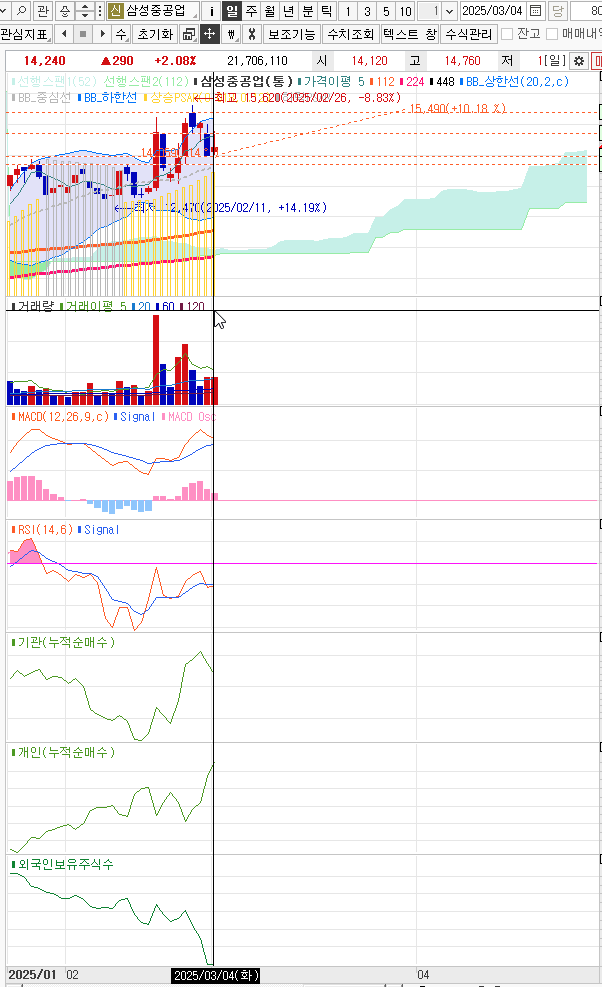The width and height of the screenshot is (602, 987).
Task: Click the date field showing 2025/03/04
Action: (493, 11)
